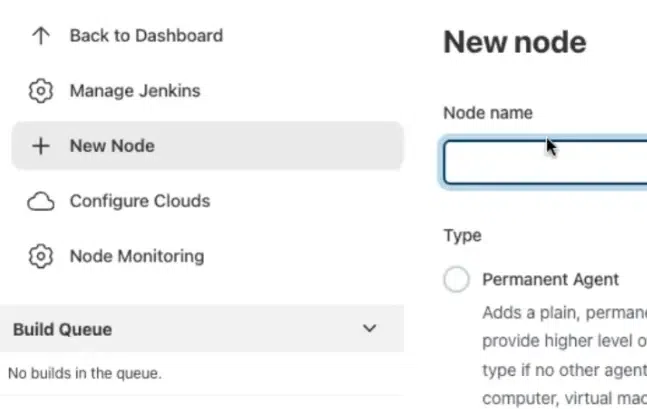Go to the Manage Jenkins text link
647x409 pixels.
coord(135,91)
